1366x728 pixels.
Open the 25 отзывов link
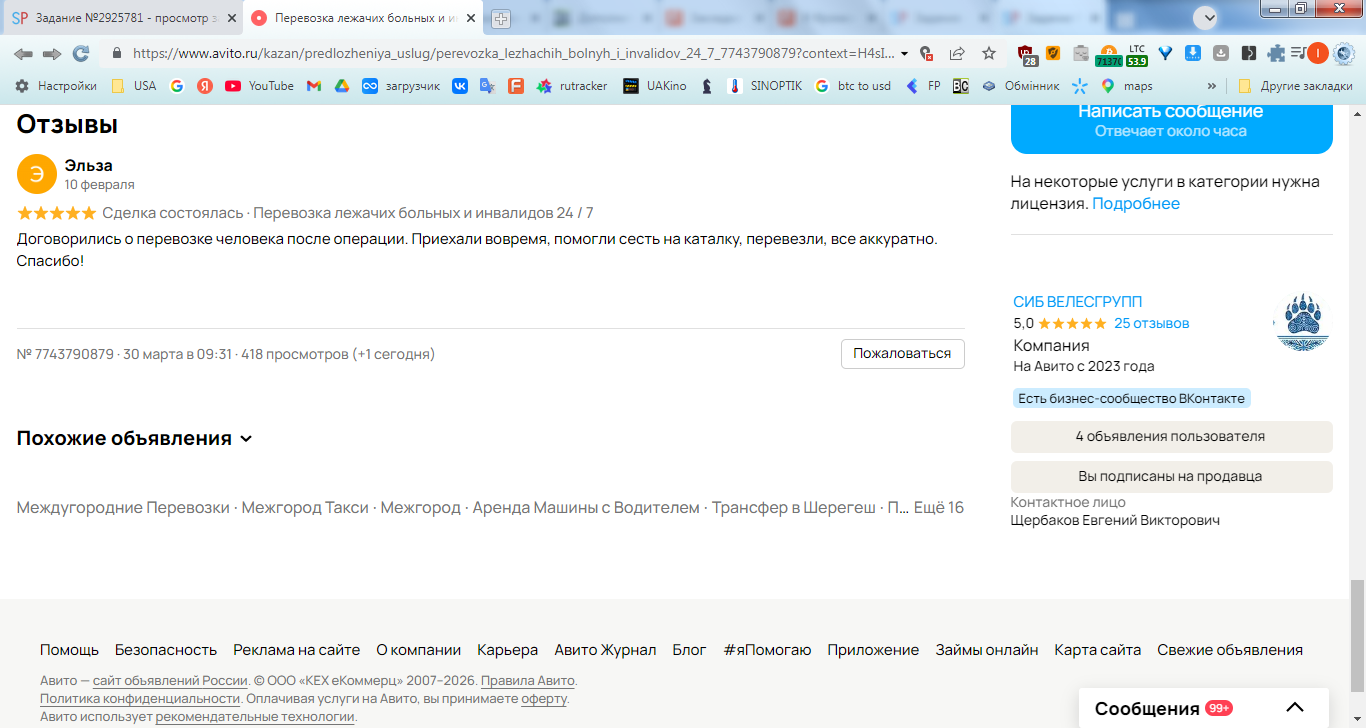[x=1152, y=323]
